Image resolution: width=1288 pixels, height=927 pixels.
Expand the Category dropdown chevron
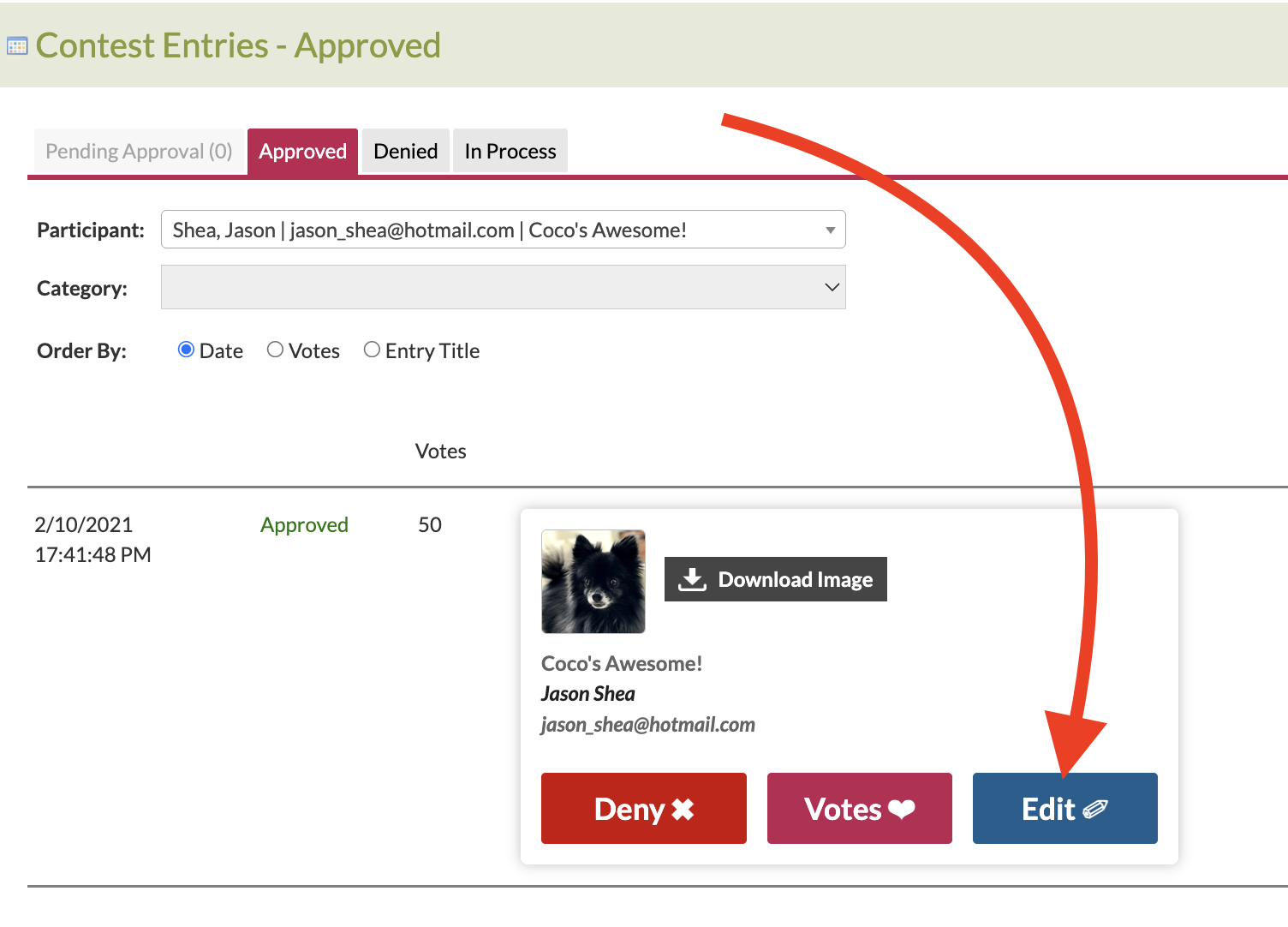[x=832, y=287]
